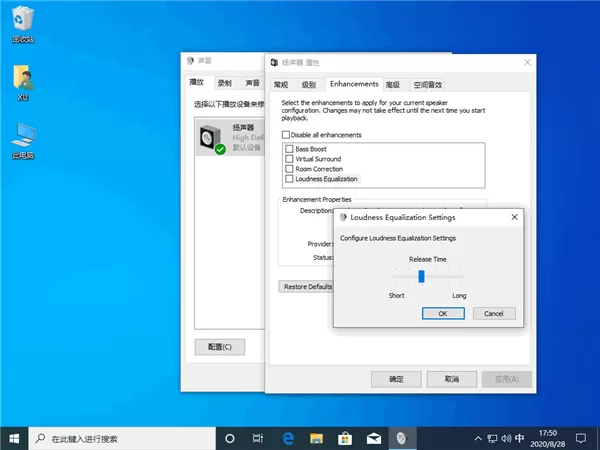Click the volume icon in system tray
The image size is (600, 450).
click(506, 439)
